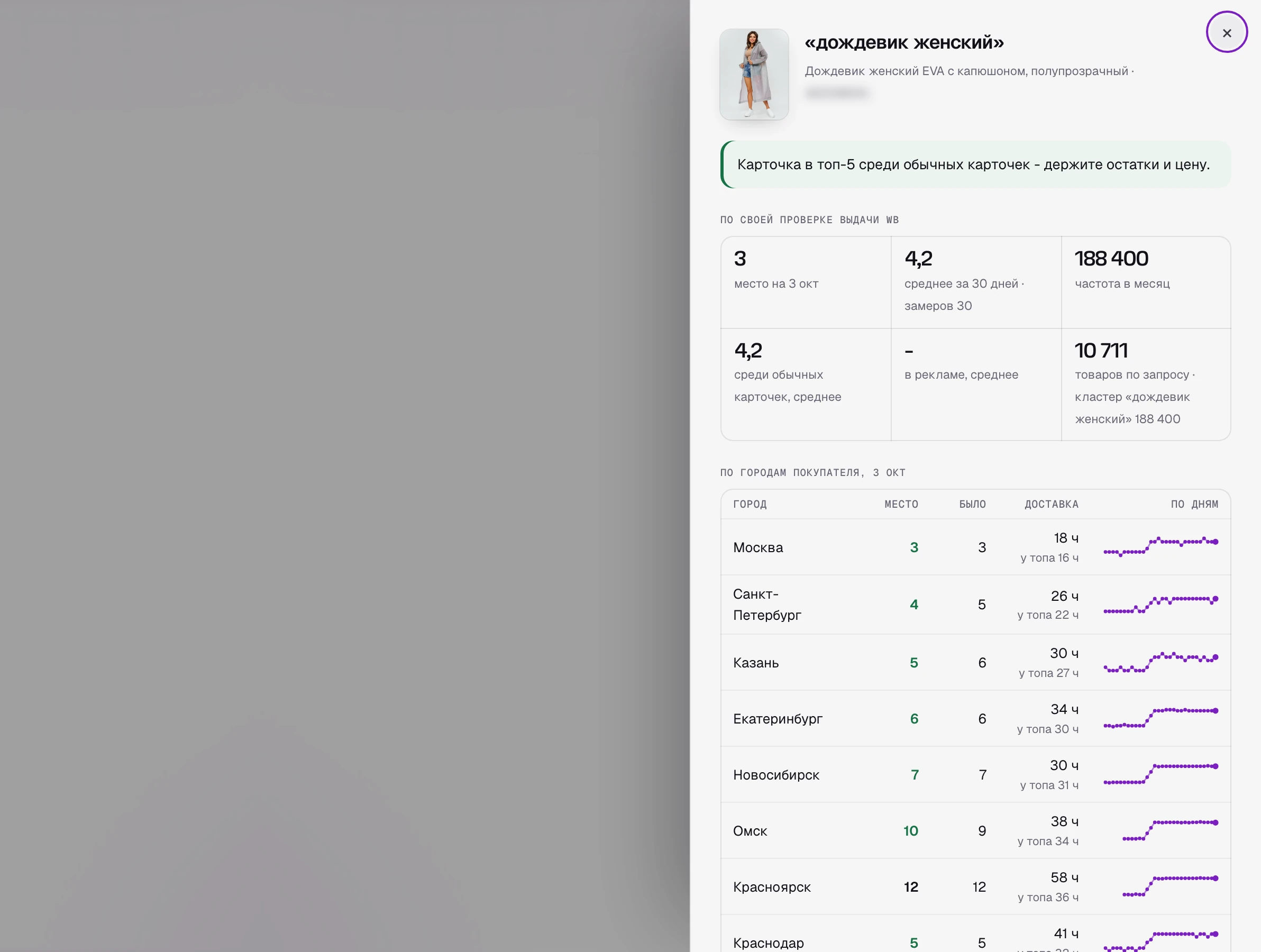Select the '4,2 среднее за 30 дней' stat cell
The height and width of the screenshot is (952, 1261).
click(975, 282)
